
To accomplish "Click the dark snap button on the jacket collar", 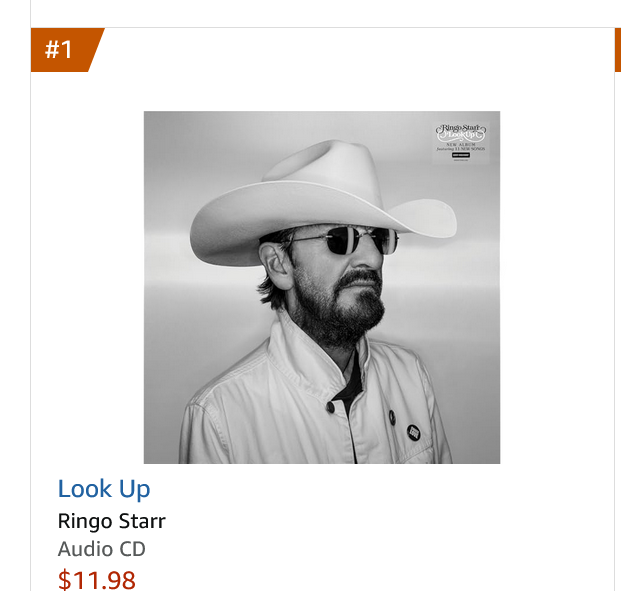I will pos(330,405).
